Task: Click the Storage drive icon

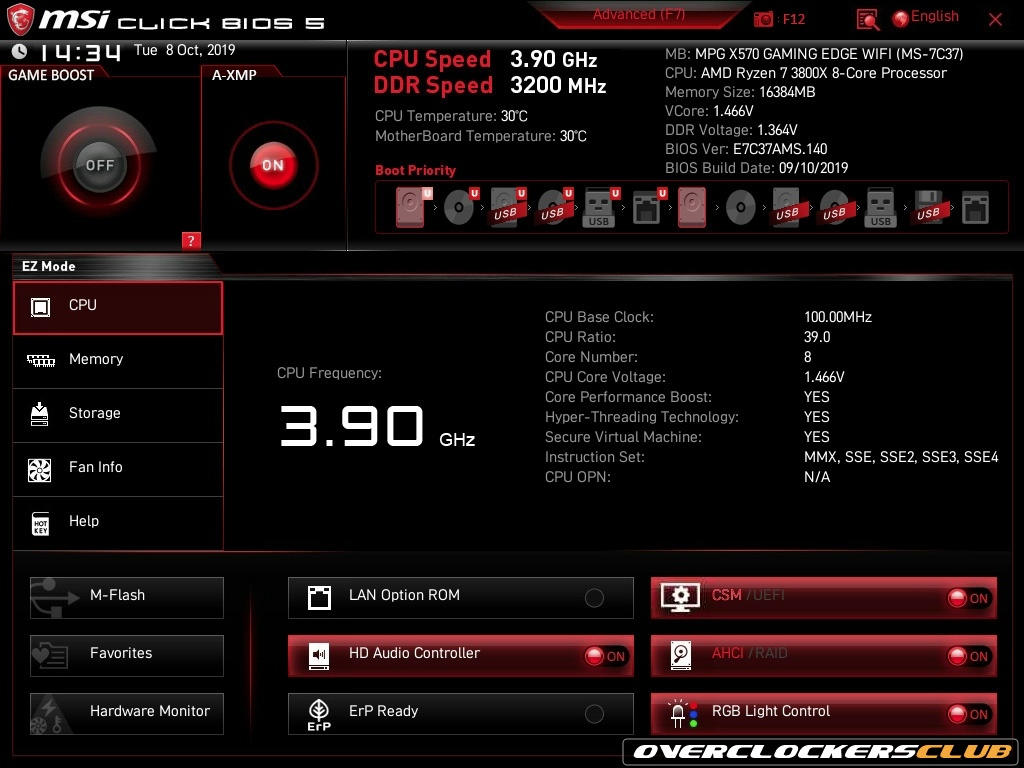Action: pos(40,414)
